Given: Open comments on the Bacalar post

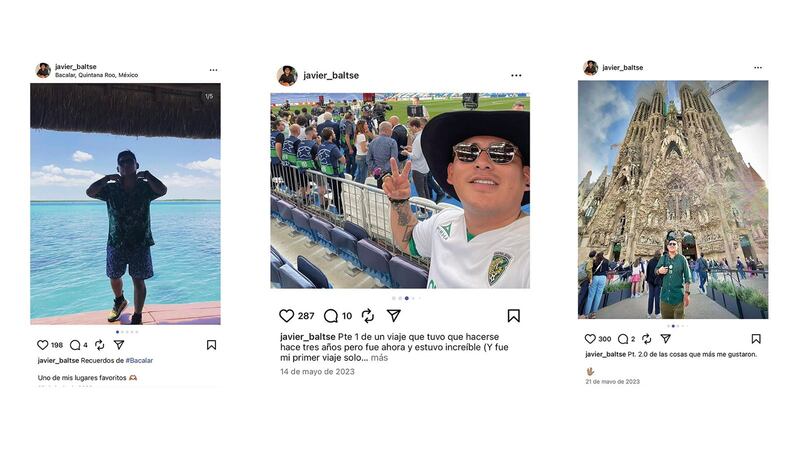Looking at the screenshot, I should click(75, 345).
